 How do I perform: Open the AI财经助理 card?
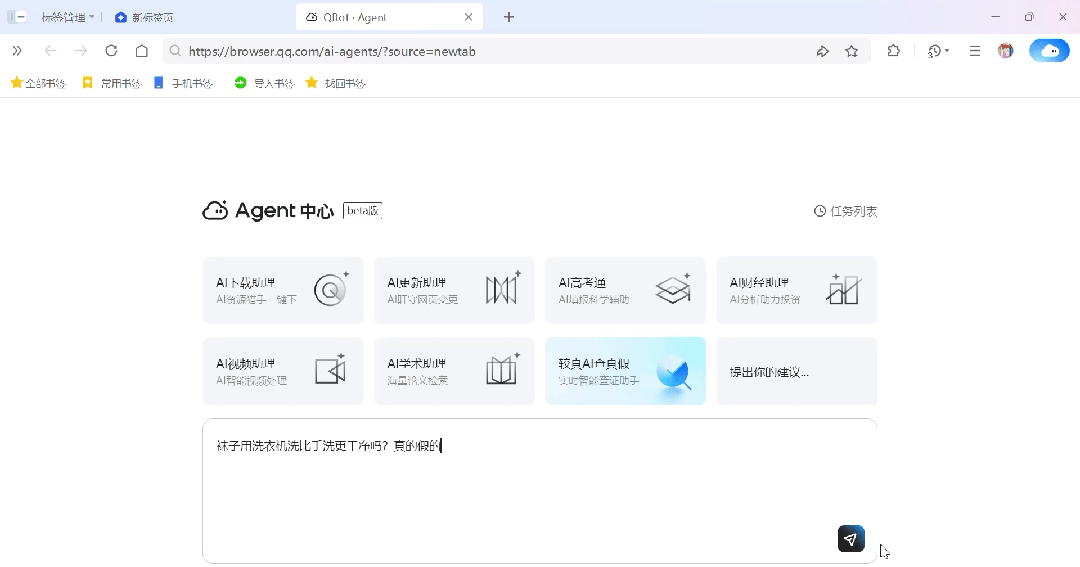click(797, 290)
